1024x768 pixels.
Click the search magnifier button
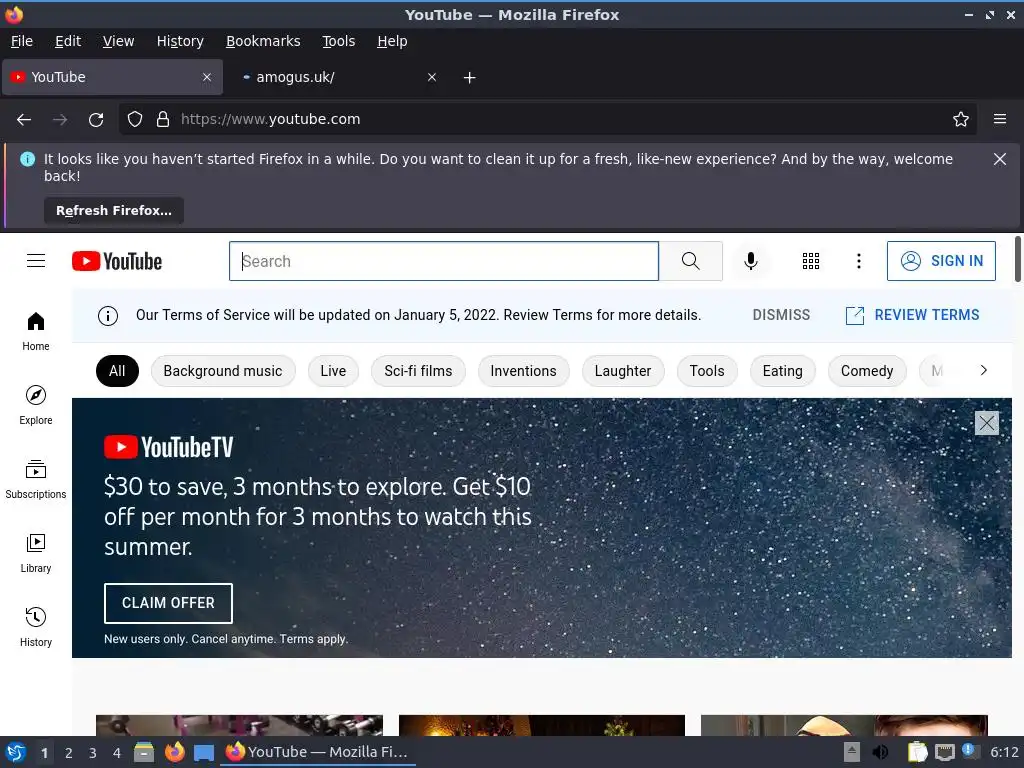point(690,261)
